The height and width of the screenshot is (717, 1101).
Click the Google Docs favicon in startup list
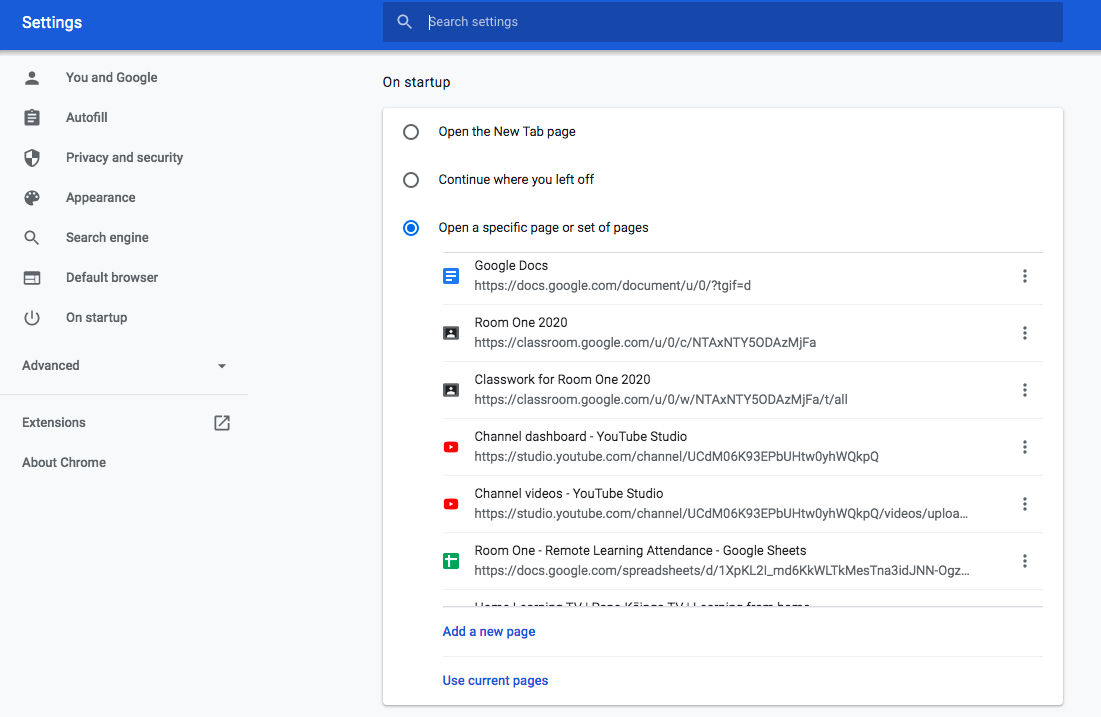451,276
